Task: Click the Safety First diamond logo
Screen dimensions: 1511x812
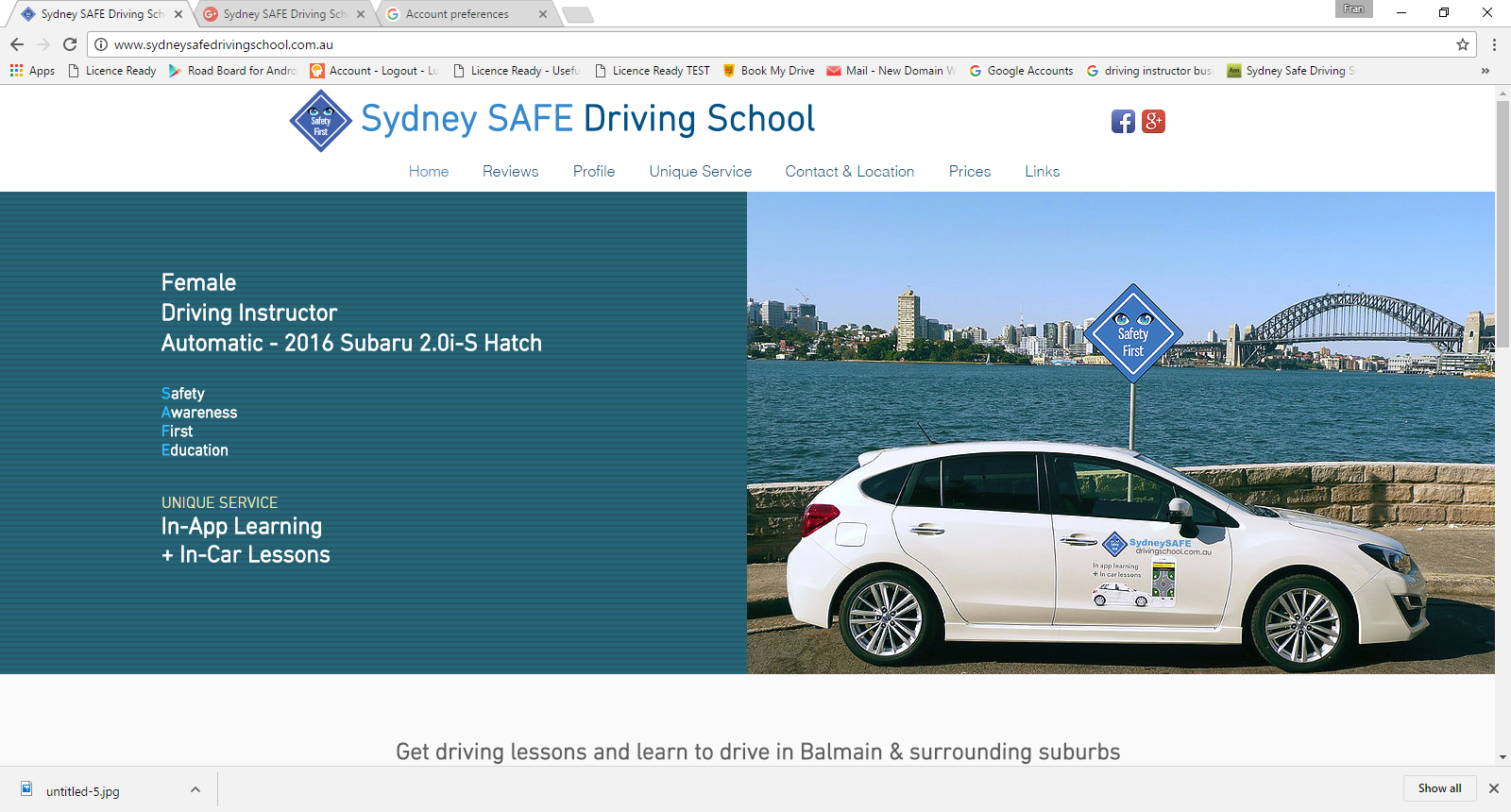Action: 321,121
